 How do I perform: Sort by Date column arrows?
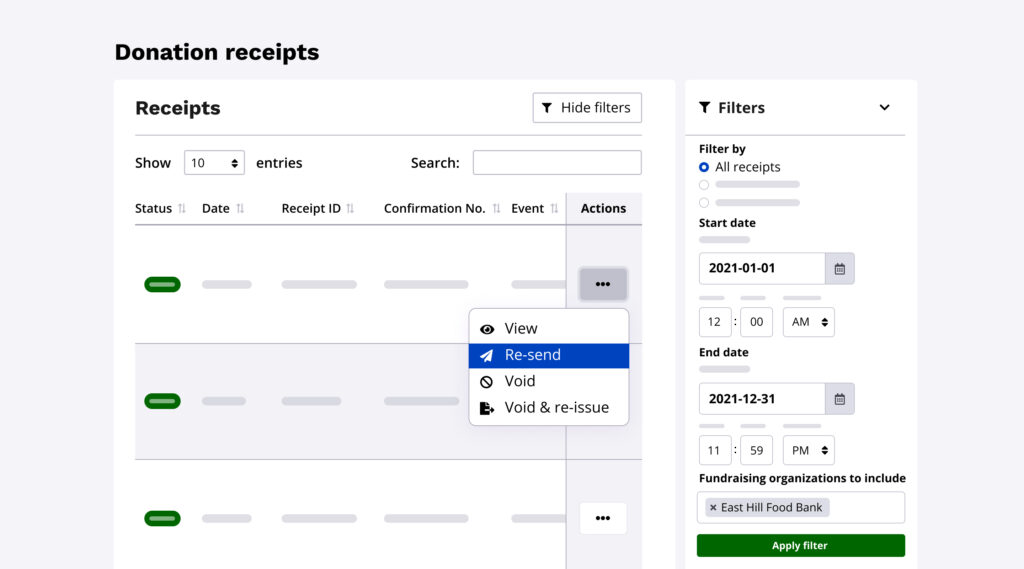point(240,209)
